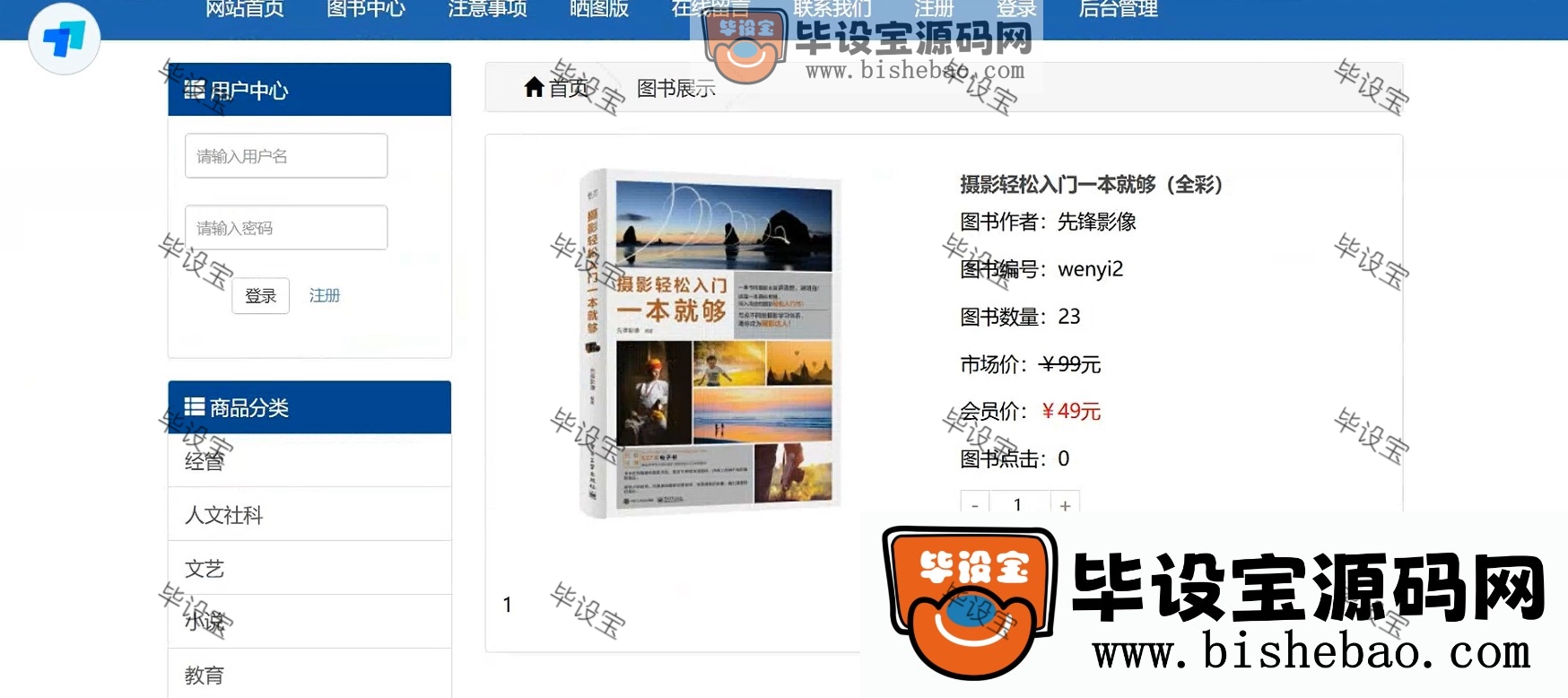
Task: Focus the 请输入密码 password field
Action: tap(286, 228)
